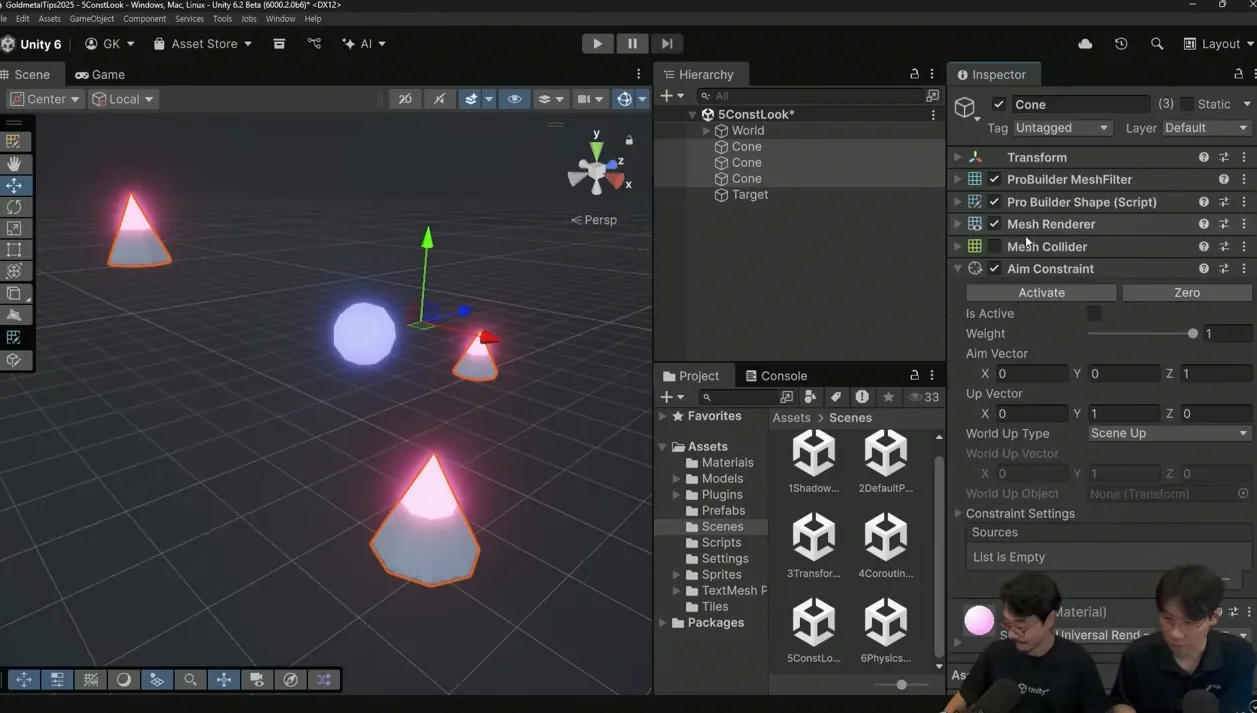Select the Move tool
Screen dimensions: 1257x713
click(14, 185)
